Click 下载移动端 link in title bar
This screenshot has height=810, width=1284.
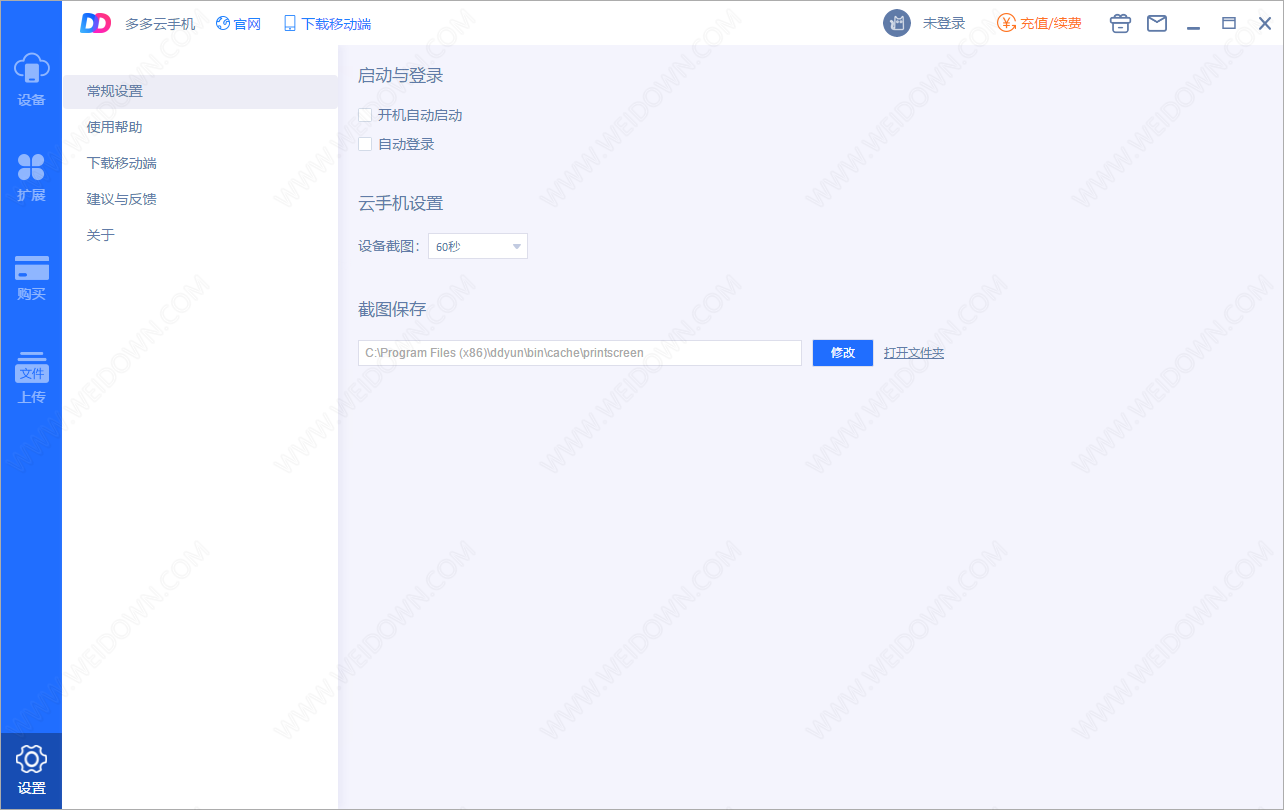point(327,23)
